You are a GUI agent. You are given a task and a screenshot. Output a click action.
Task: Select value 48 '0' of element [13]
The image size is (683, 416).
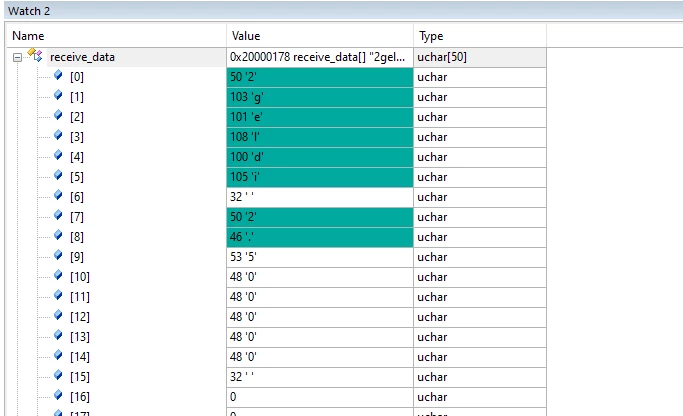click(x=320, y=337)
